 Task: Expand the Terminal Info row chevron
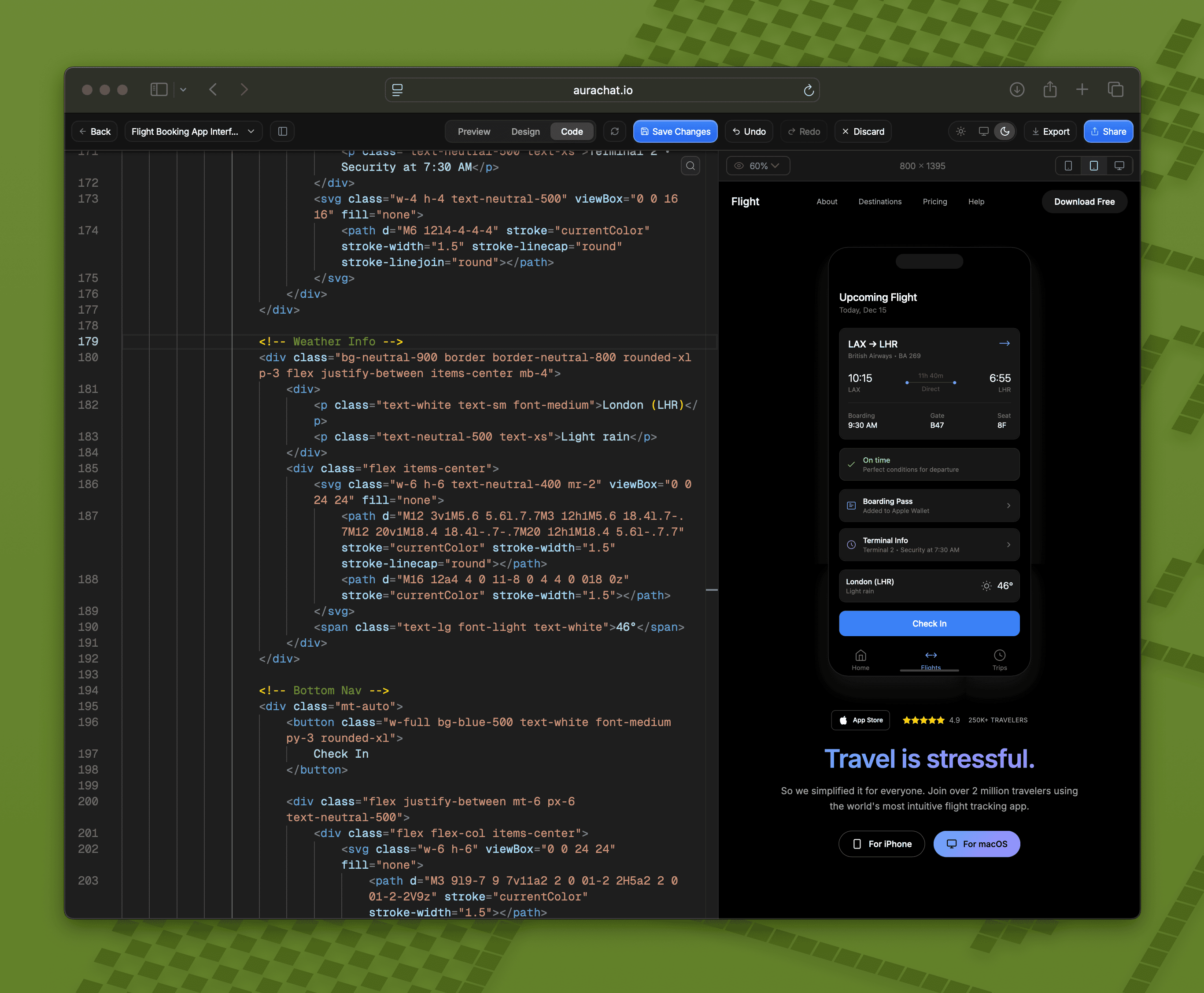pos(1008,545)
